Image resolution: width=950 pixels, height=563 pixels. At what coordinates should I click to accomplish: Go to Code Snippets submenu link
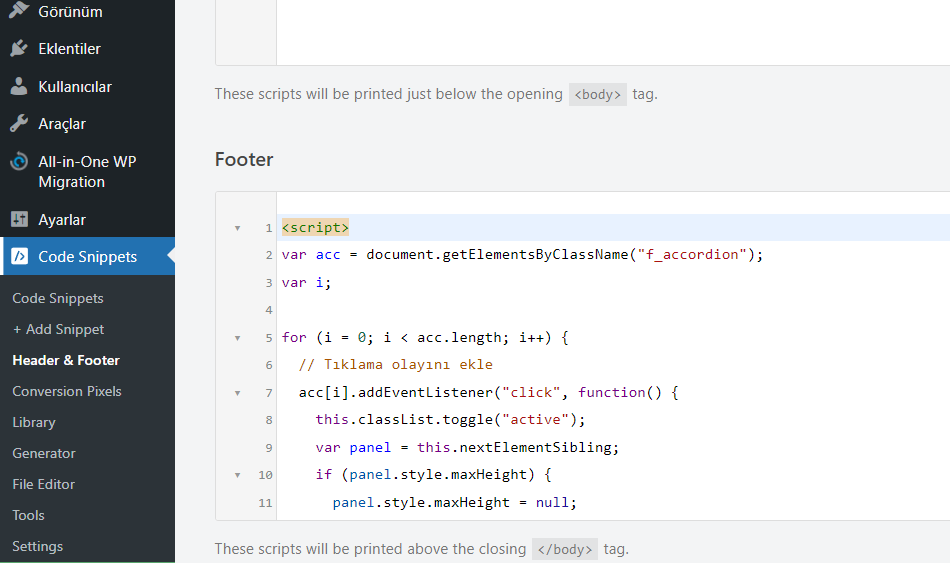pyautogui.click(x=58, y=298)
